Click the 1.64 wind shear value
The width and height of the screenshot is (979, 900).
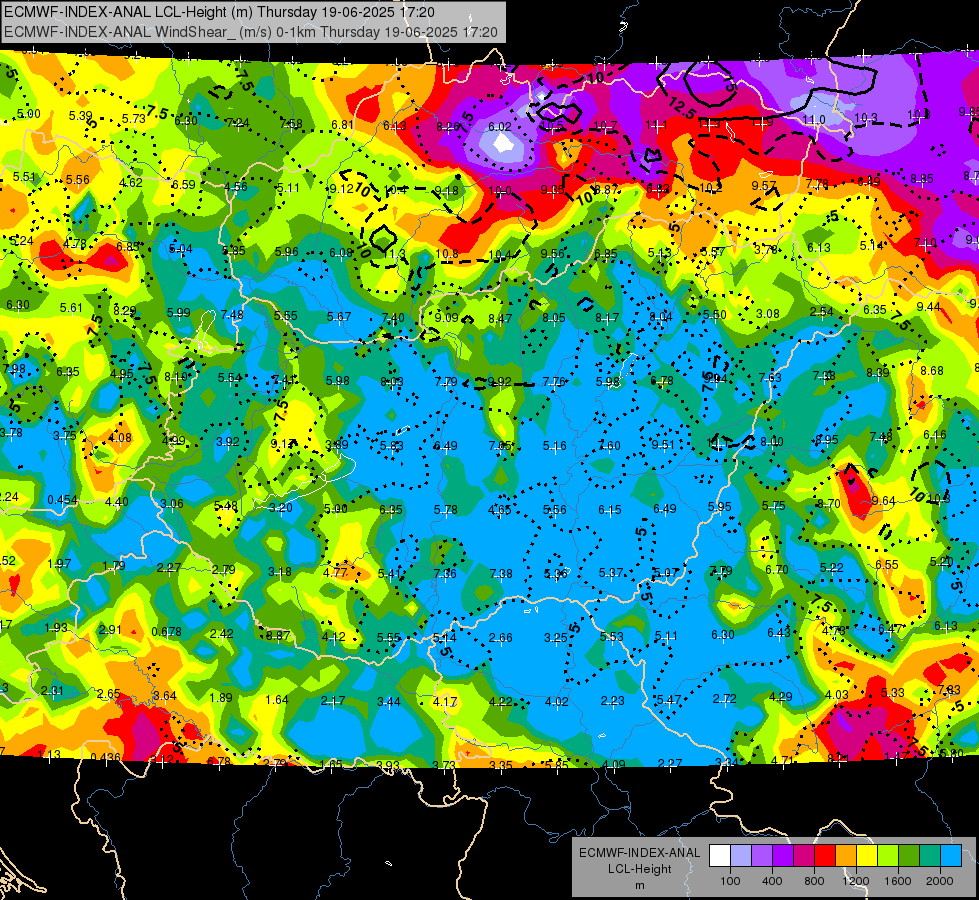277,700
